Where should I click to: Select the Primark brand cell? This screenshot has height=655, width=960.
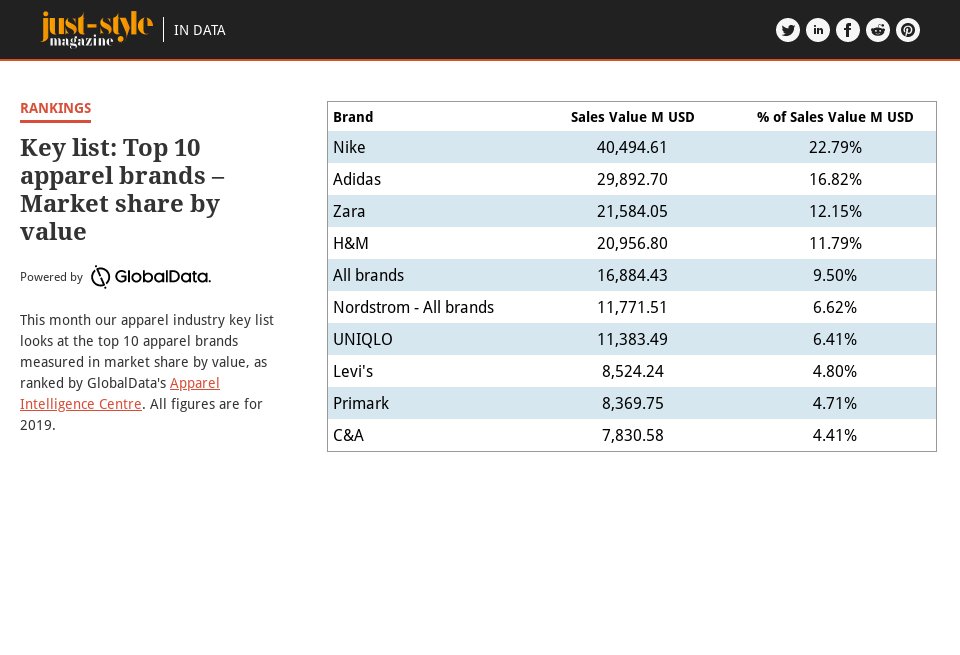361,403
